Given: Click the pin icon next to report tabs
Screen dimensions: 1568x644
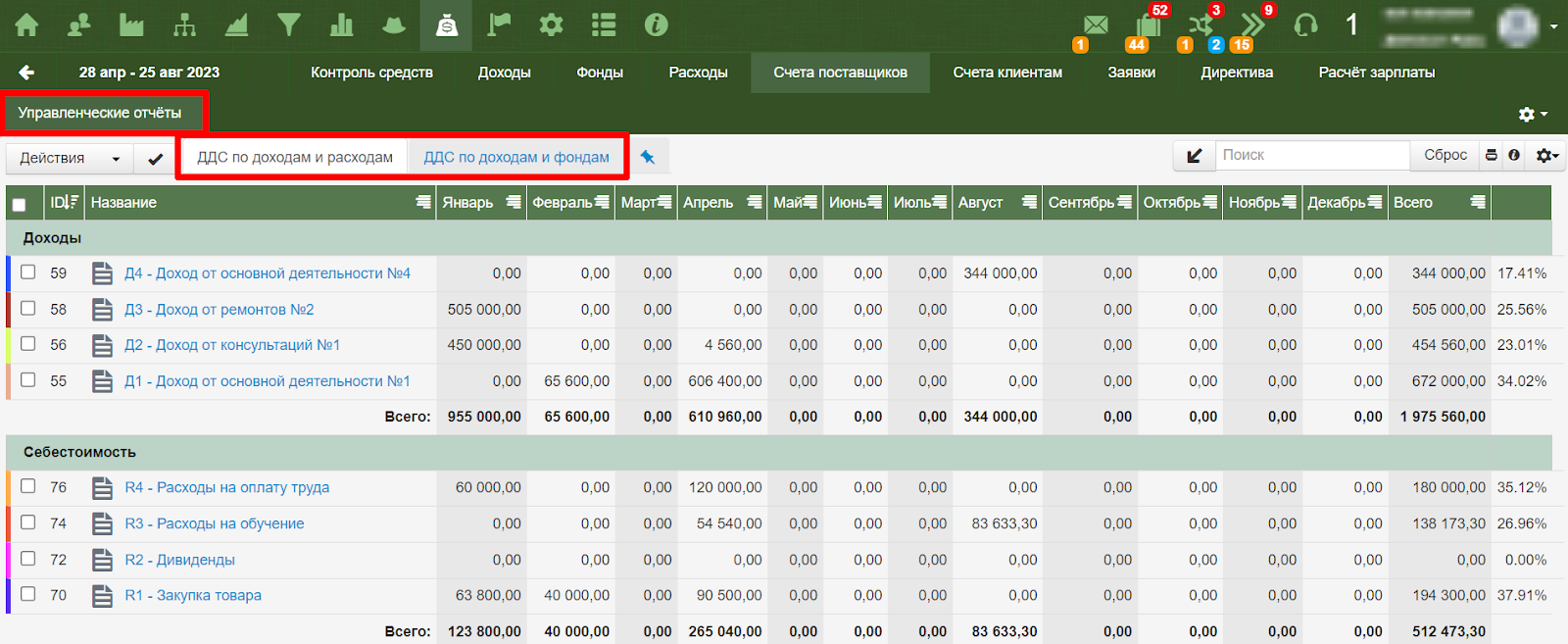Looking at the screenshot, I should [648, 157].
